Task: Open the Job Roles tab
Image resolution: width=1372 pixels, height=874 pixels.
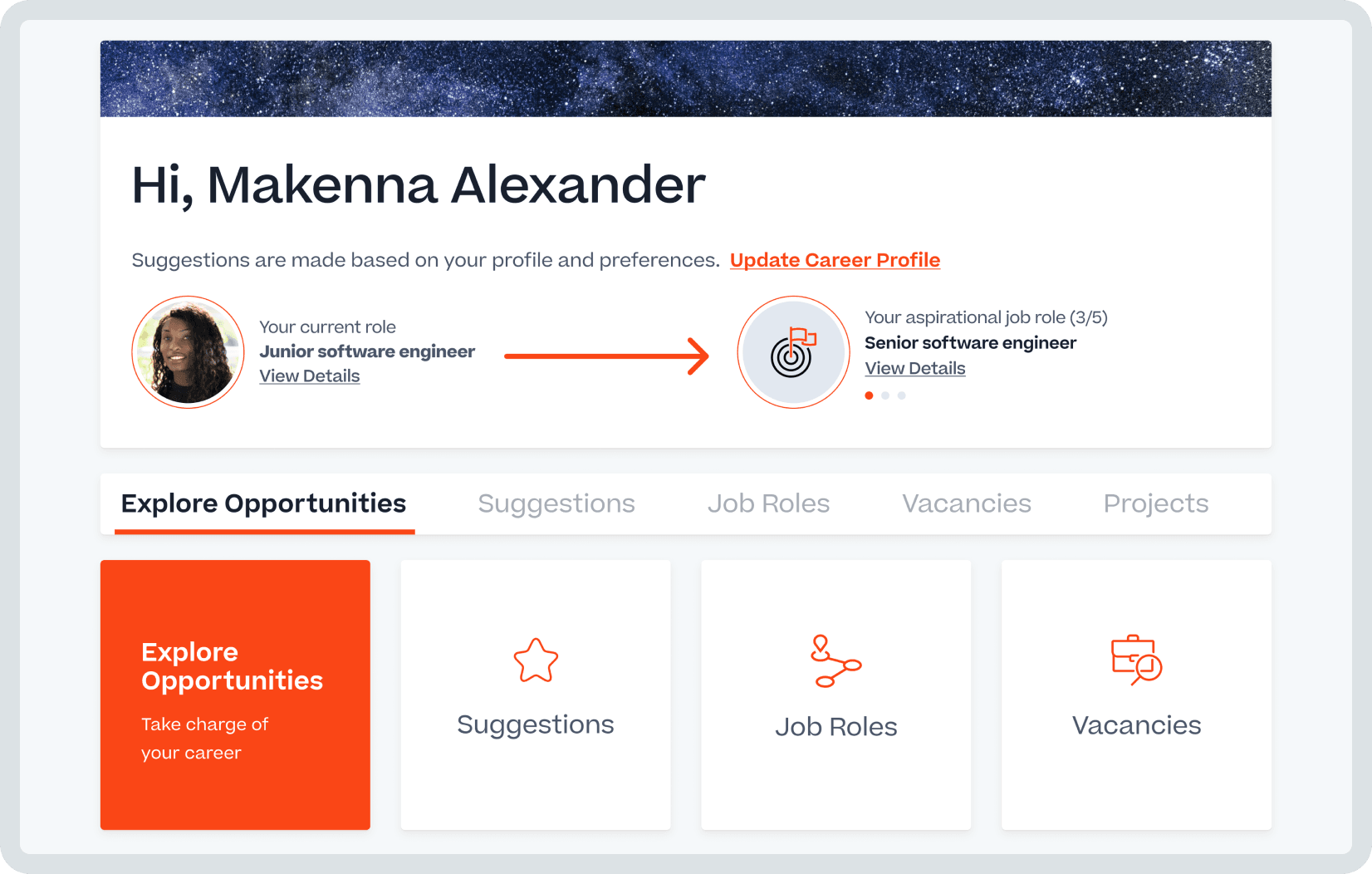Action: [768, 503]
